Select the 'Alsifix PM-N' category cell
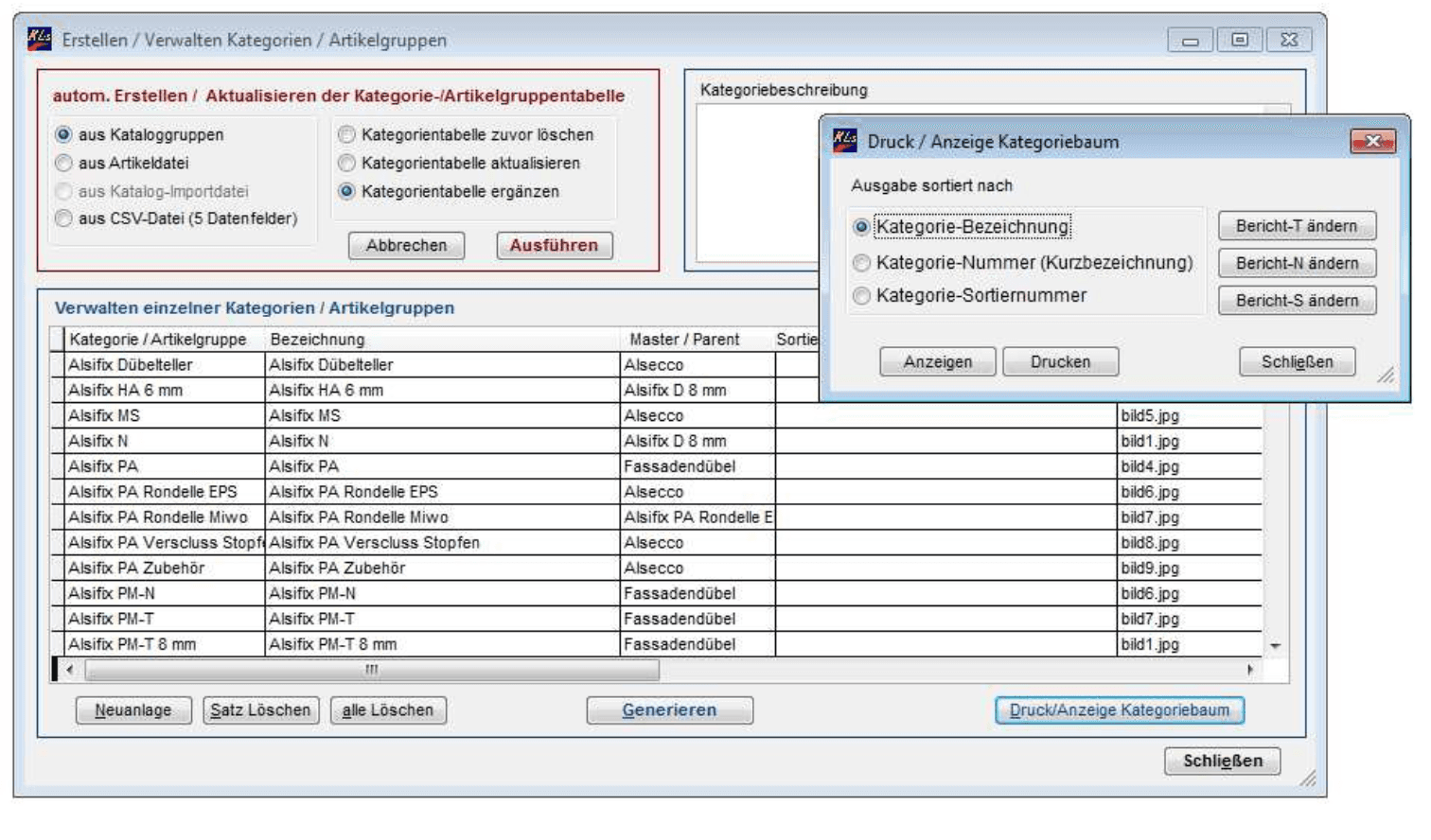The image size is (1431, 840). [164, 593]
